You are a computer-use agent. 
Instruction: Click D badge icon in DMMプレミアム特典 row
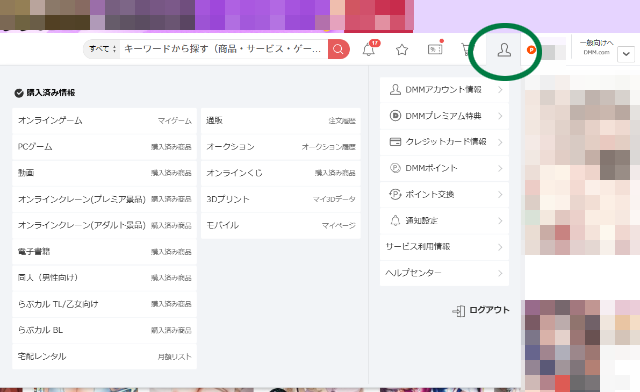click(395, 116)
